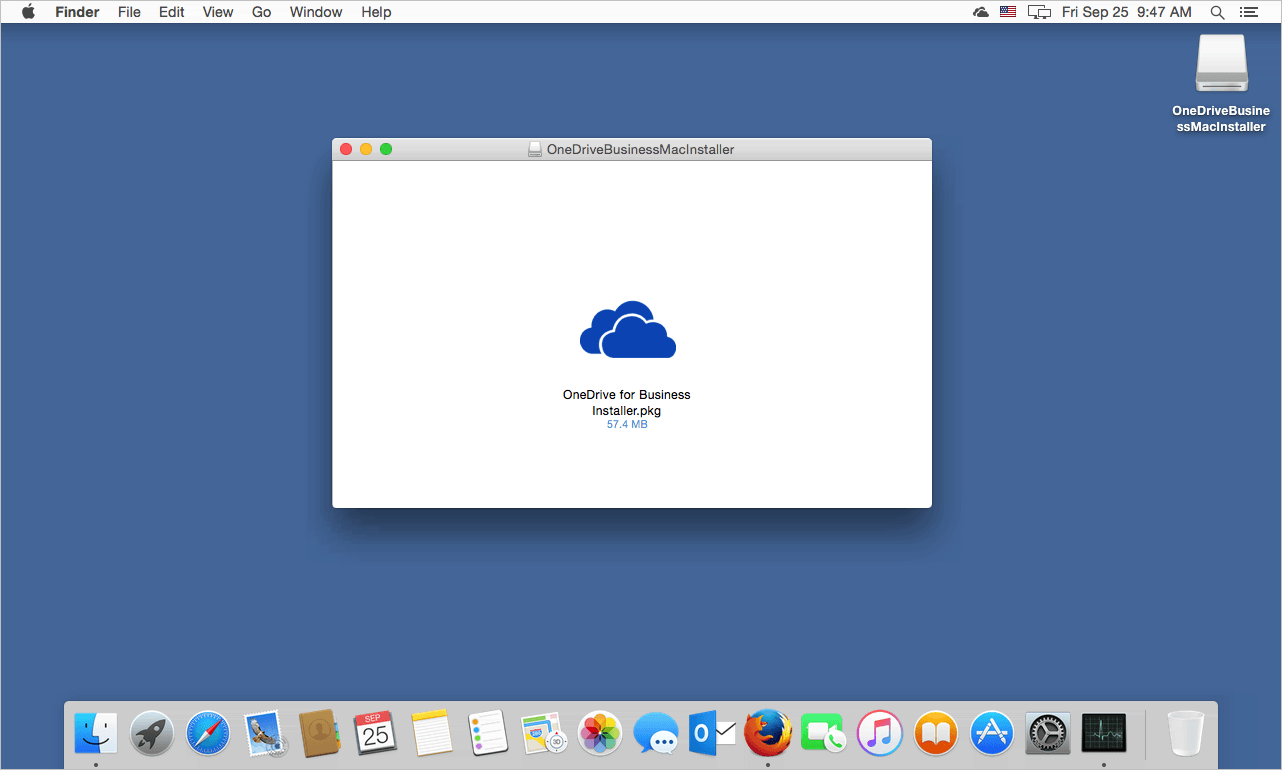The width and height of the screenshot is (1282, 770).
Task: Open the Mail eagle stamp icon
Action: (x=265, y=734)
